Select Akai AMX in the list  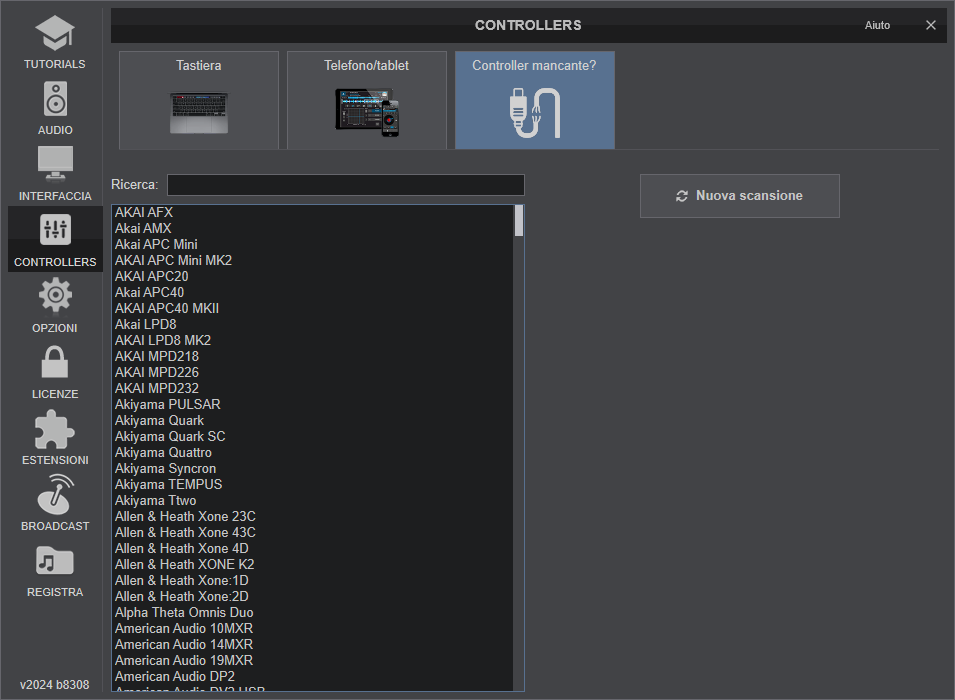click(x=313, y=228)
